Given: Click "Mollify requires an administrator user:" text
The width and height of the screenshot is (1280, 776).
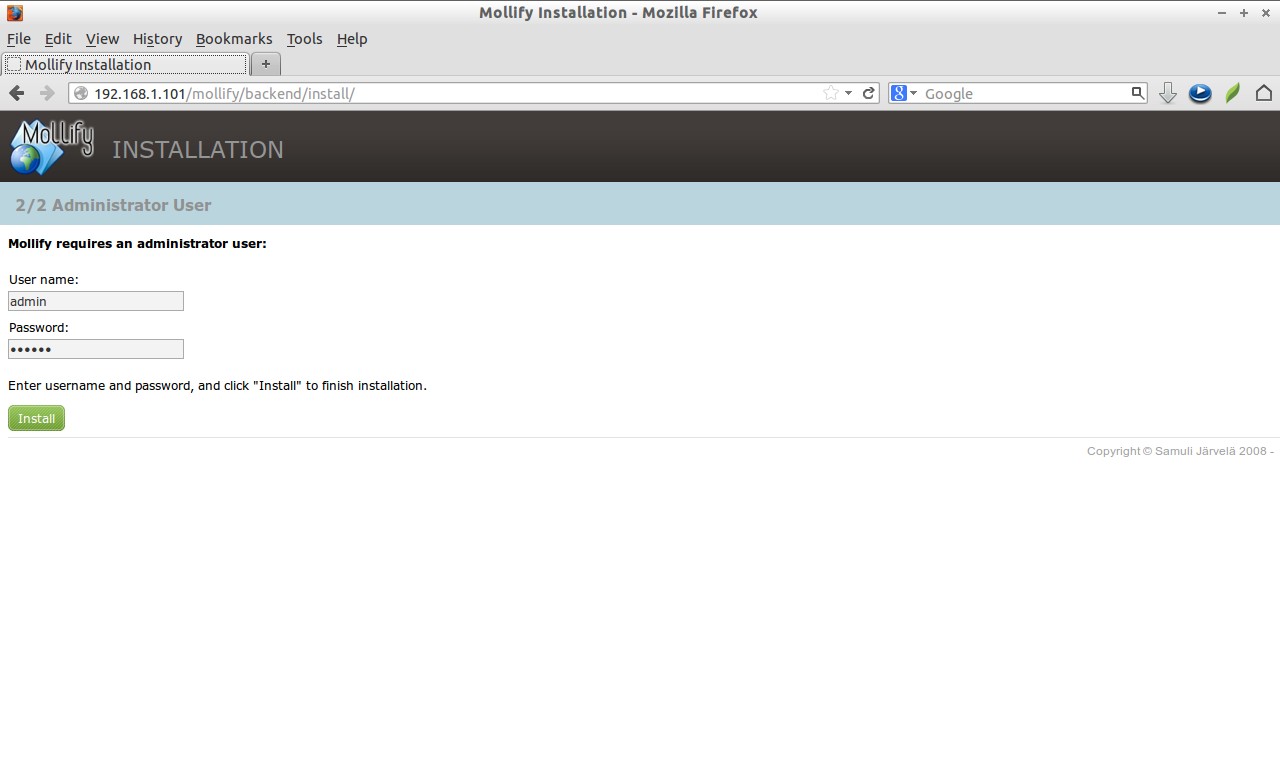Looking at the screenshot, I should (137, 243).
